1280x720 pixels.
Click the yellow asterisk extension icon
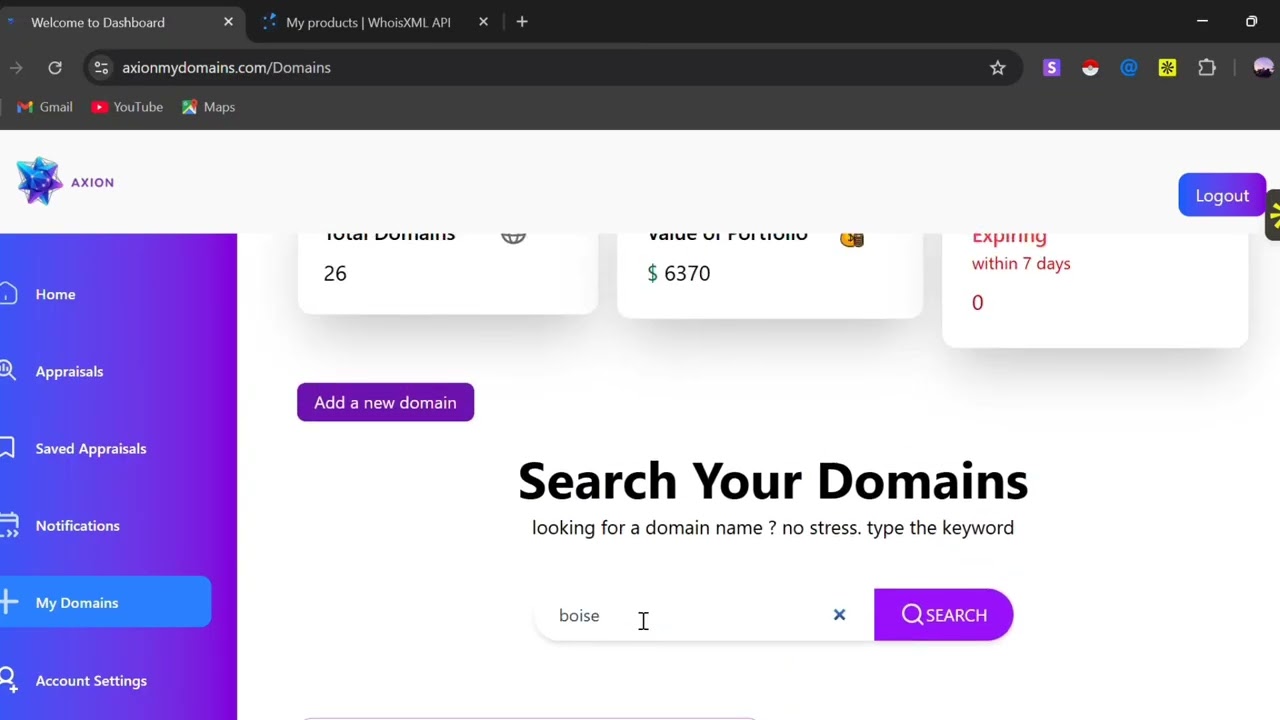click(1167, 67)
